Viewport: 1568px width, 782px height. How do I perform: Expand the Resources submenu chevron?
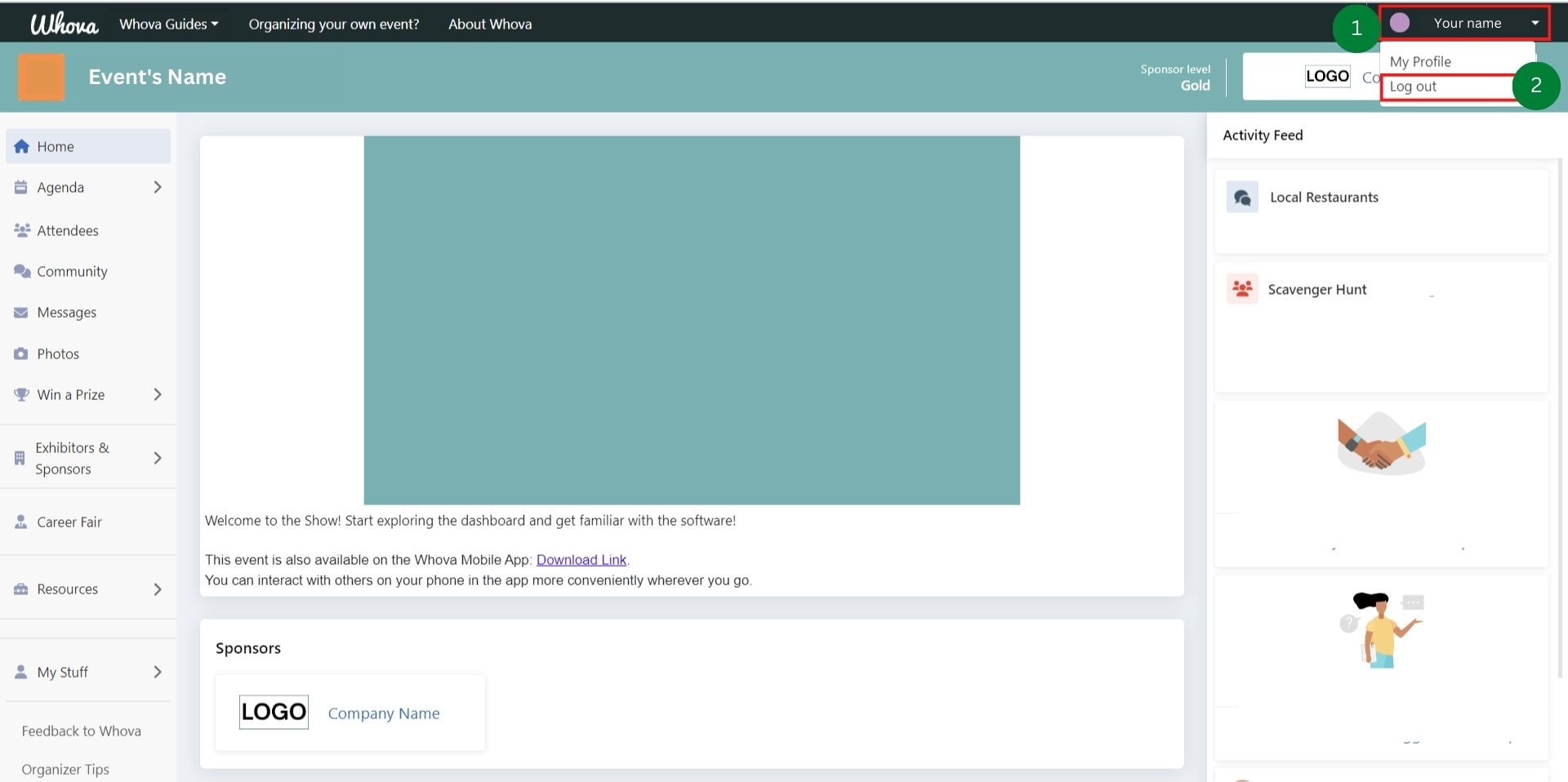click(x=158, y=589)
